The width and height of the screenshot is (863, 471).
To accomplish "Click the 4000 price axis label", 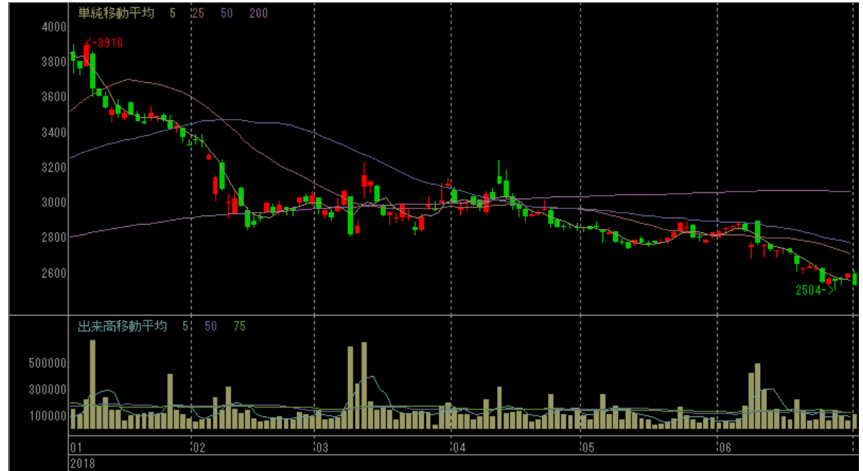I will 54,27.
